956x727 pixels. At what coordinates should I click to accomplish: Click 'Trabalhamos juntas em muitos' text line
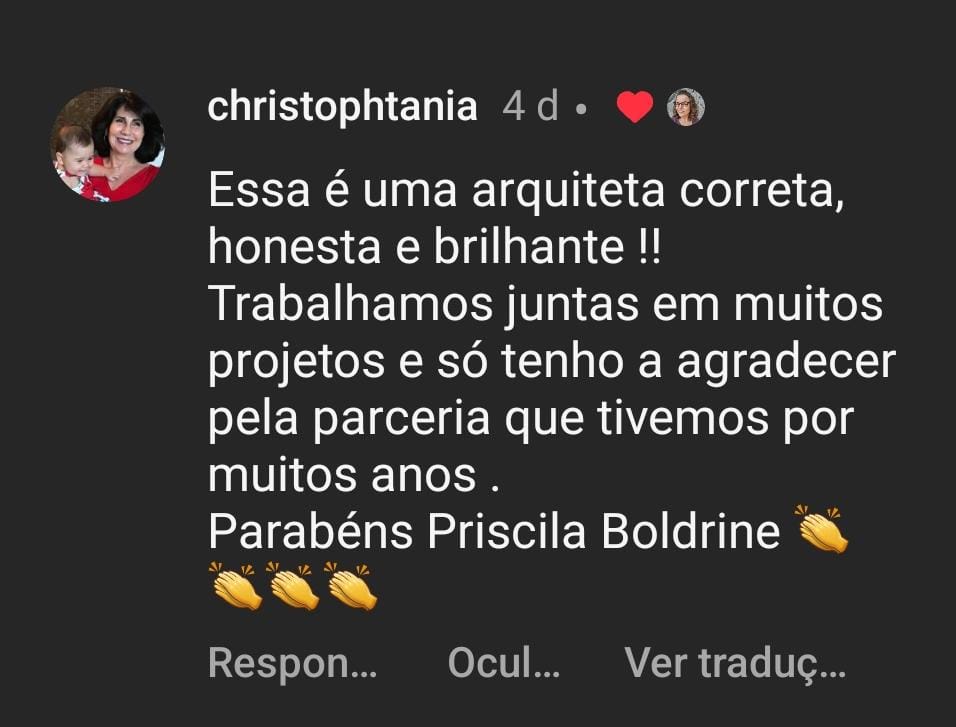[546, 304]
